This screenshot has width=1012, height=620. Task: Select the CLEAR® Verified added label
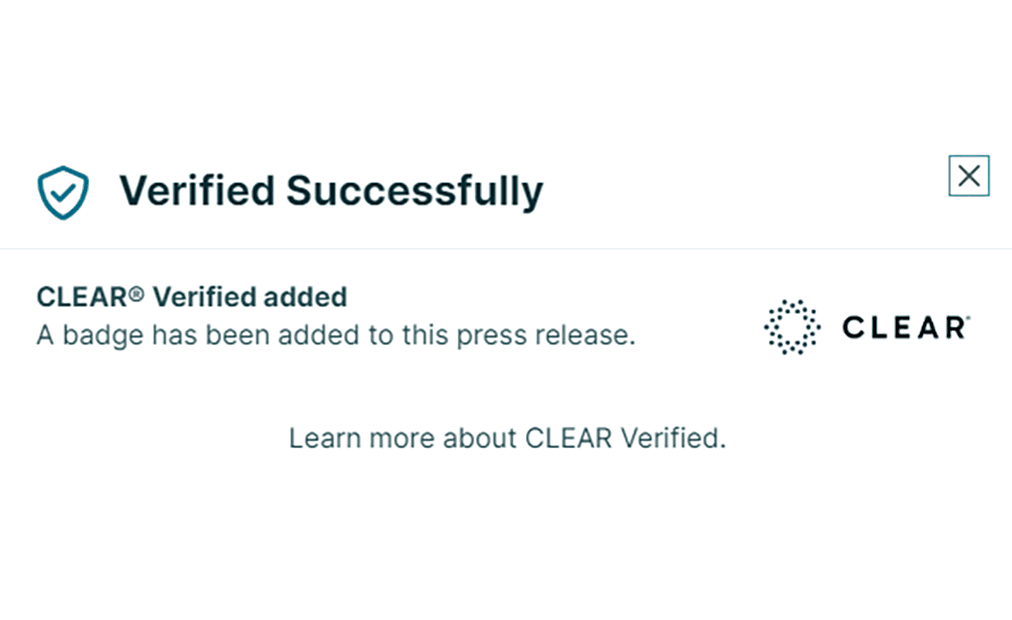click(x=192, y=297)
